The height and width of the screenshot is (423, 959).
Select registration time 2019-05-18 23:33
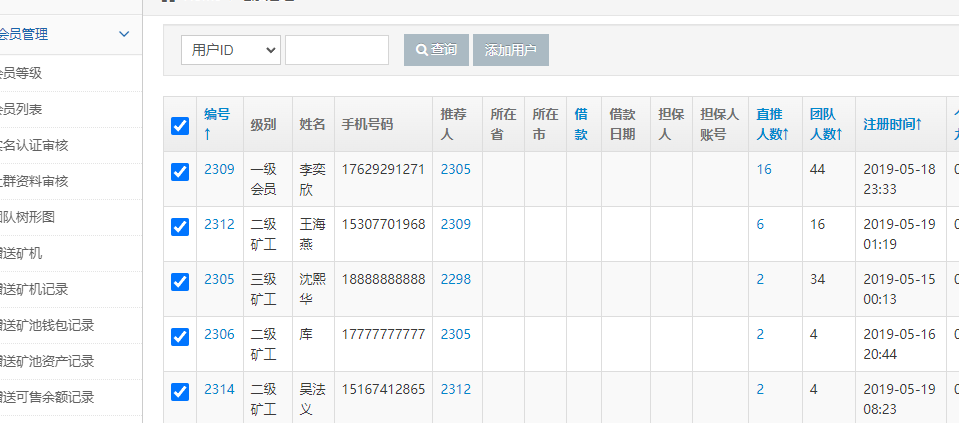pos(900,179)
